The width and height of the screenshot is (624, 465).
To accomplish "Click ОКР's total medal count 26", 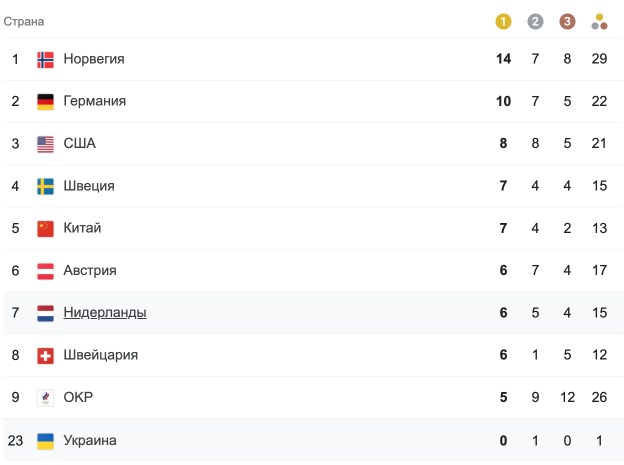I will coord(599,398).
